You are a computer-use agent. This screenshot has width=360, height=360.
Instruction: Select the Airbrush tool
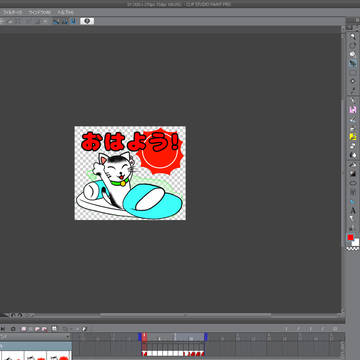click(353, 128)
